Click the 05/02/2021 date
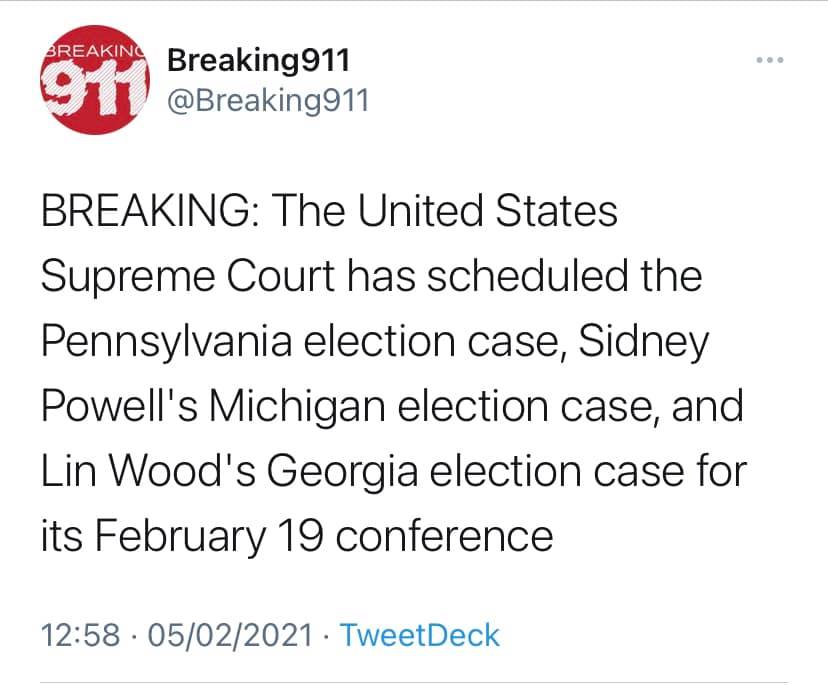This screenshot has width=828, height=685. point(230,635)
